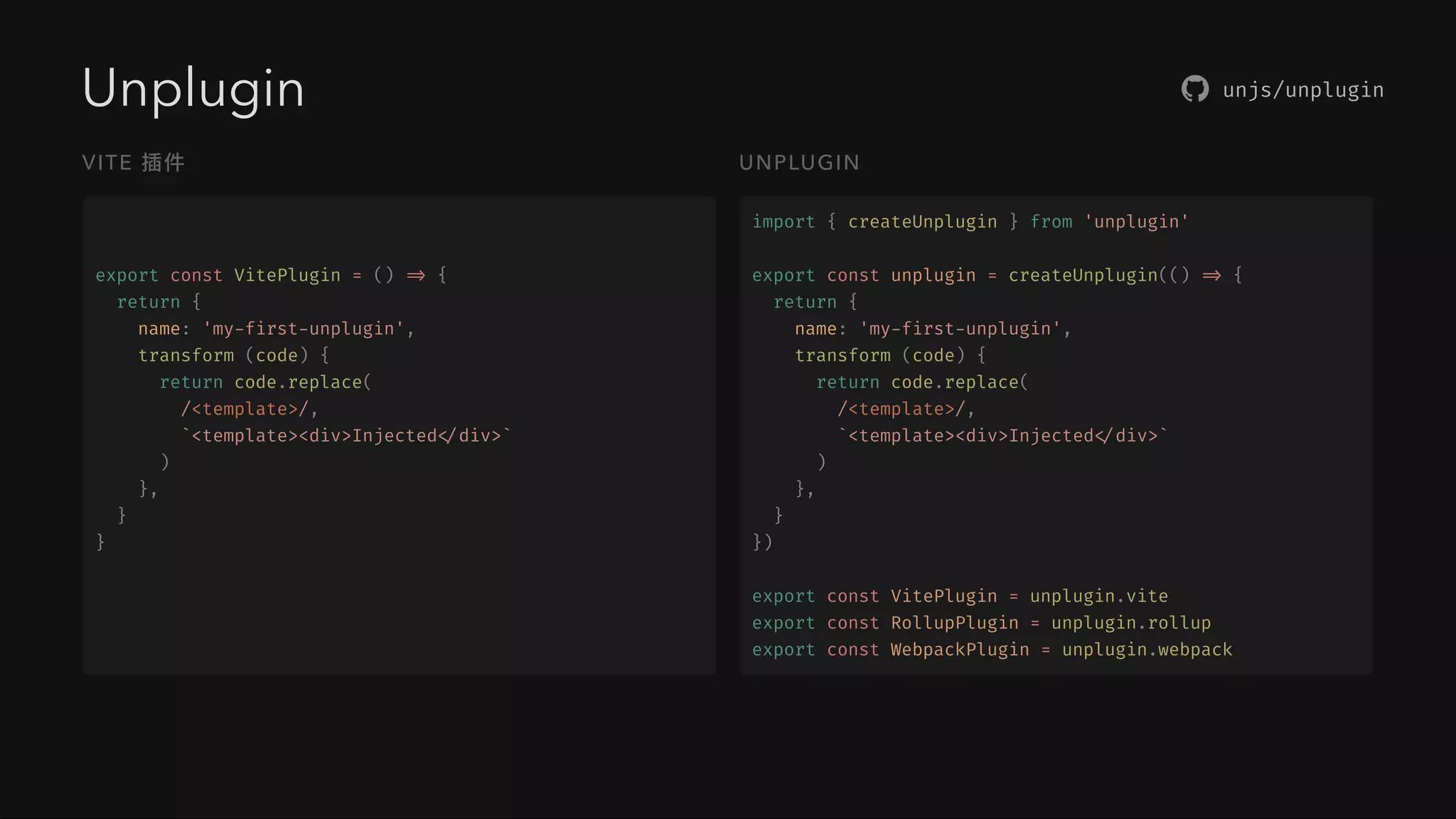Click 'return {' in Unplugin panel
This screenshot has height=819, width=1456.
pyautogui.click(x=816, y=302)
